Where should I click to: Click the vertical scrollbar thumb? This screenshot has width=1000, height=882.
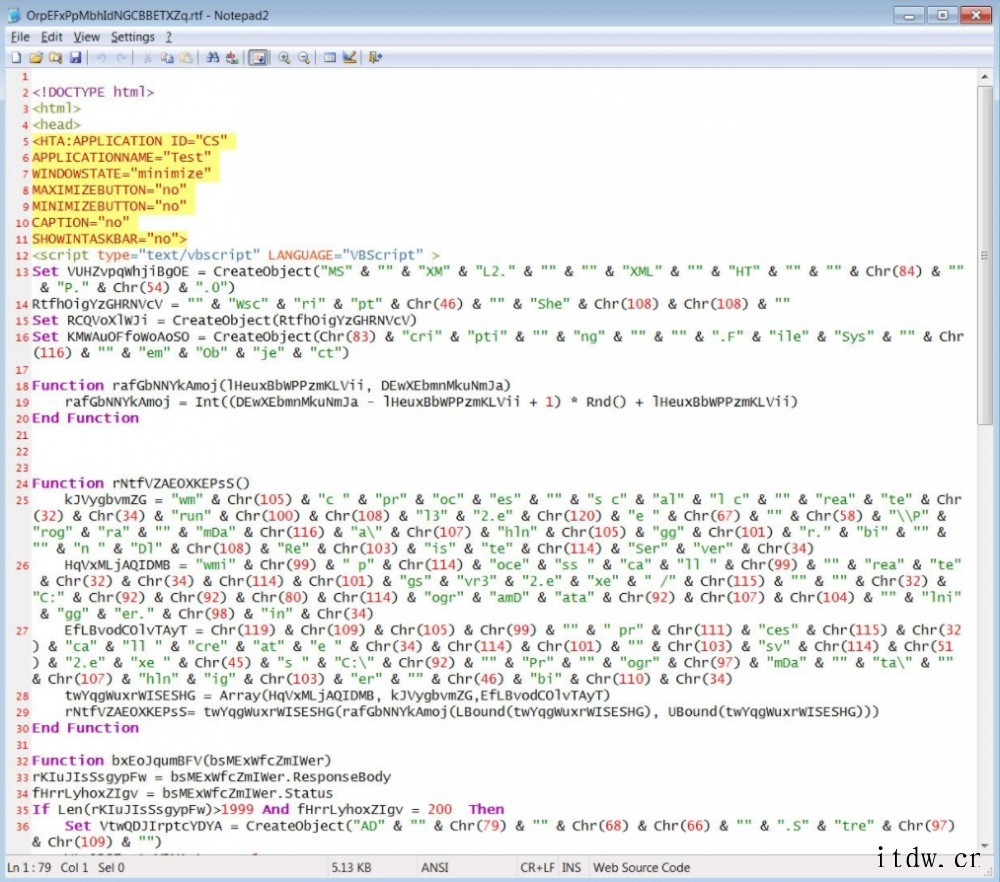click(x=984, y=255)
